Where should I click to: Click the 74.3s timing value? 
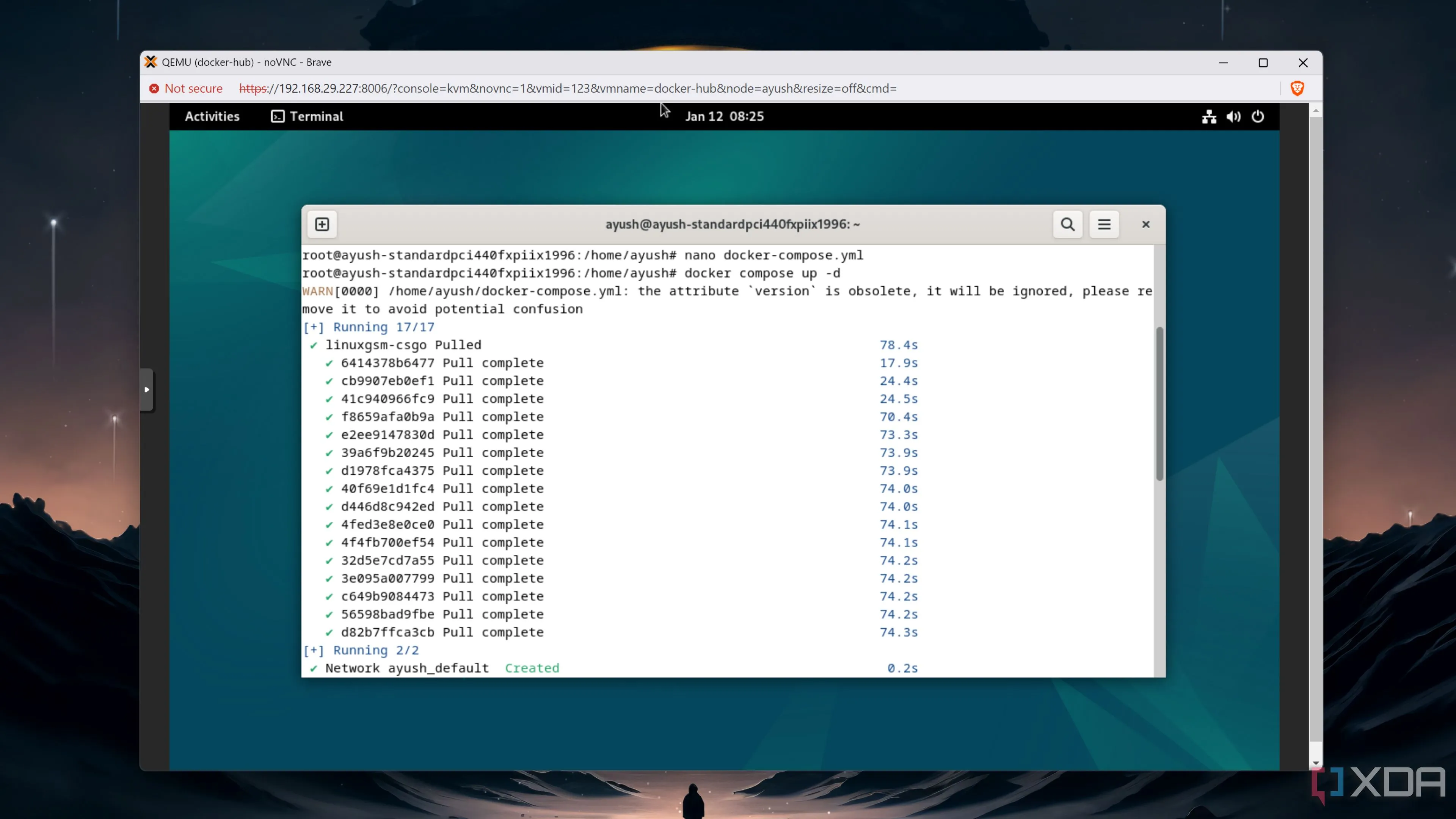tap(899, 632)
